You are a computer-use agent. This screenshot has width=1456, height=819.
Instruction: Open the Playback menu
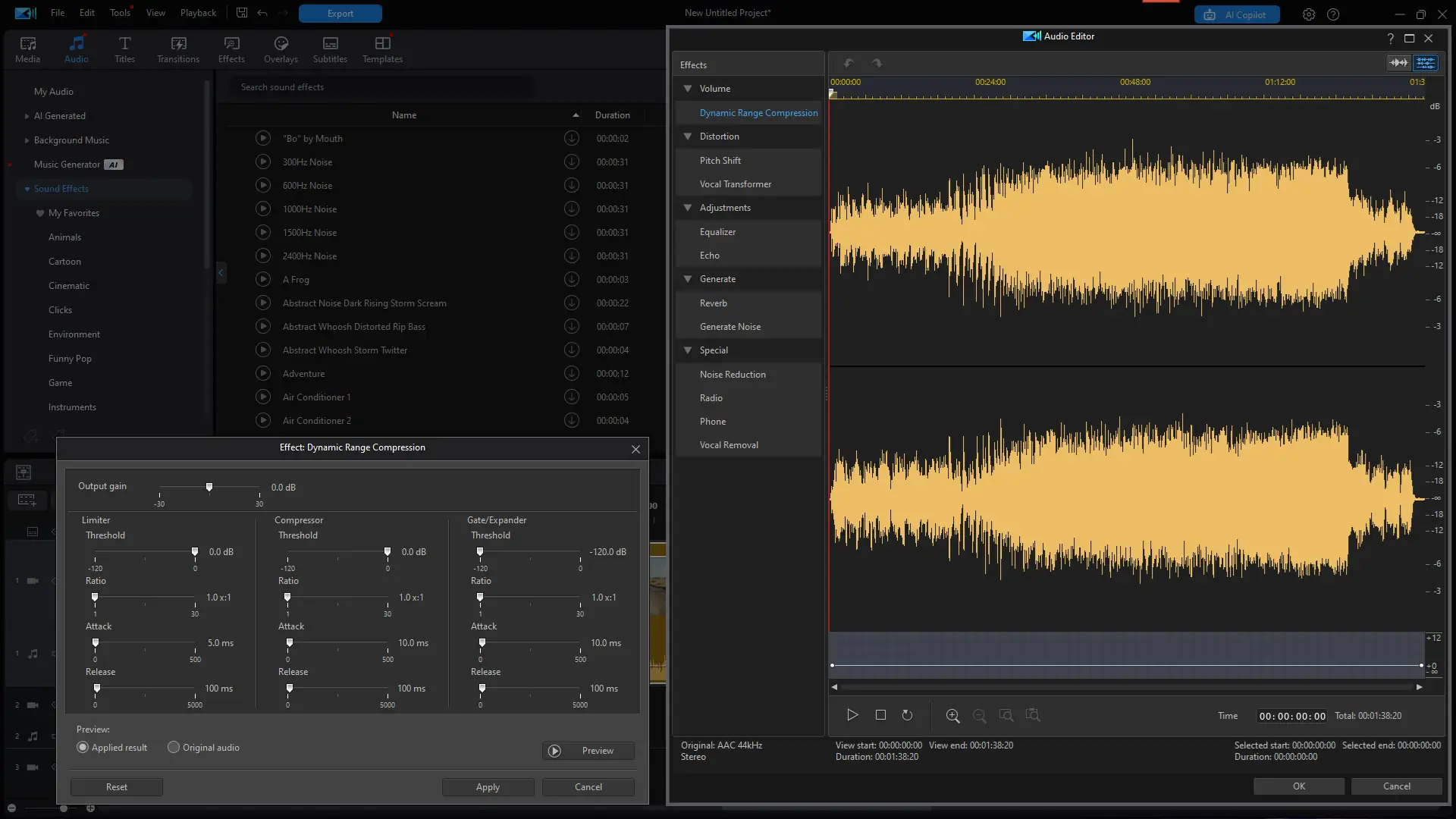pyautogui.click(x=198, y=13)
